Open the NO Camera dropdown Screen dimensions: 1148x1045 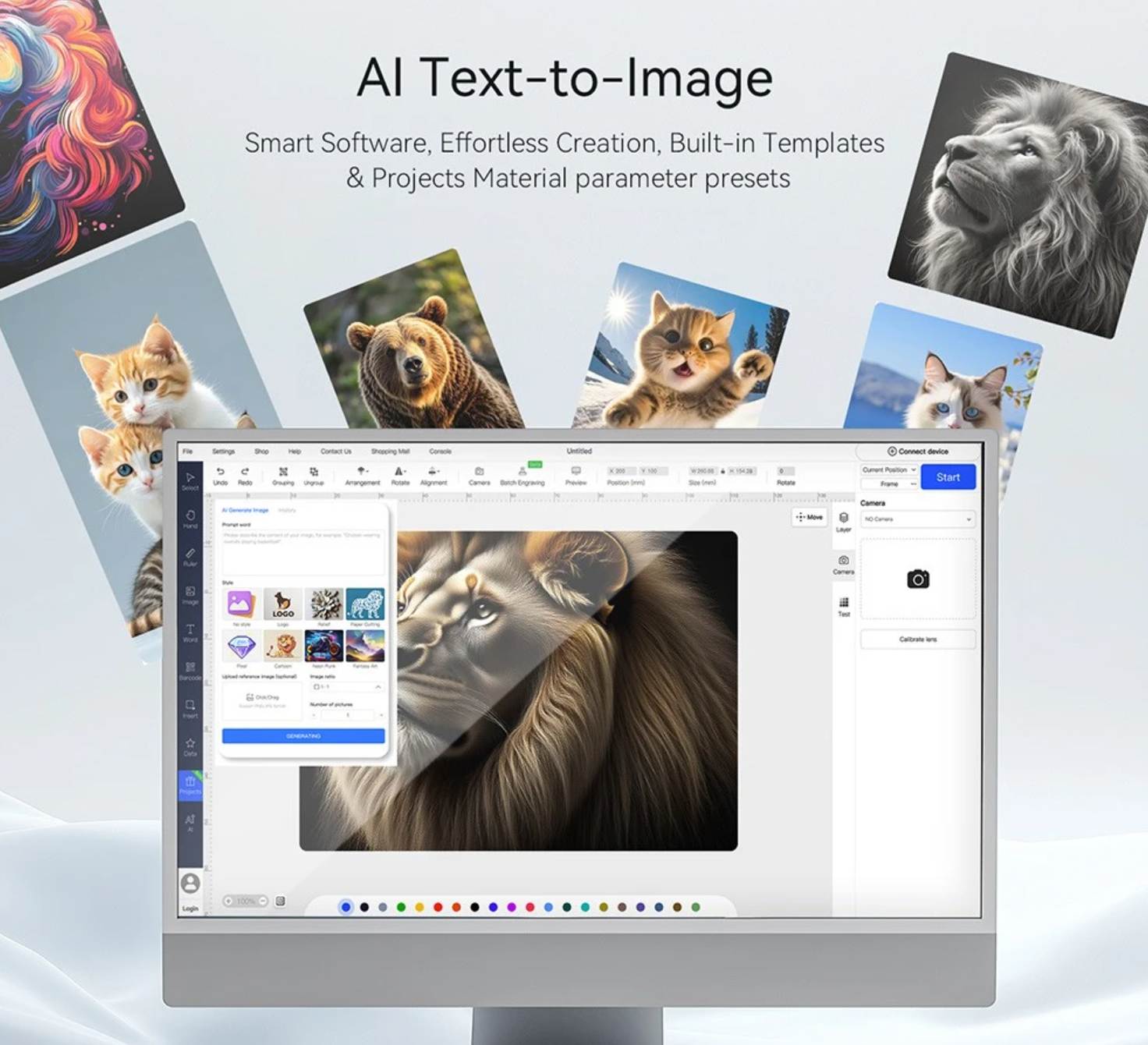click(917, 519)
